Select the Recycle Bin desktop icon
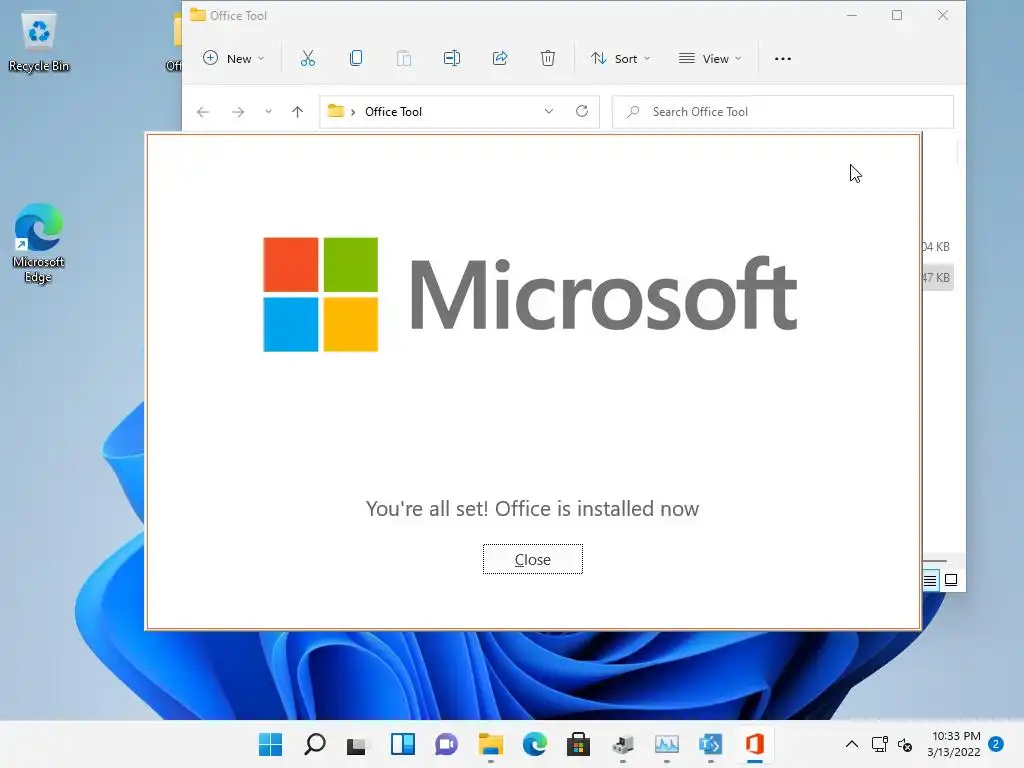Screen dimensions: 1024x768 point(39,41)
